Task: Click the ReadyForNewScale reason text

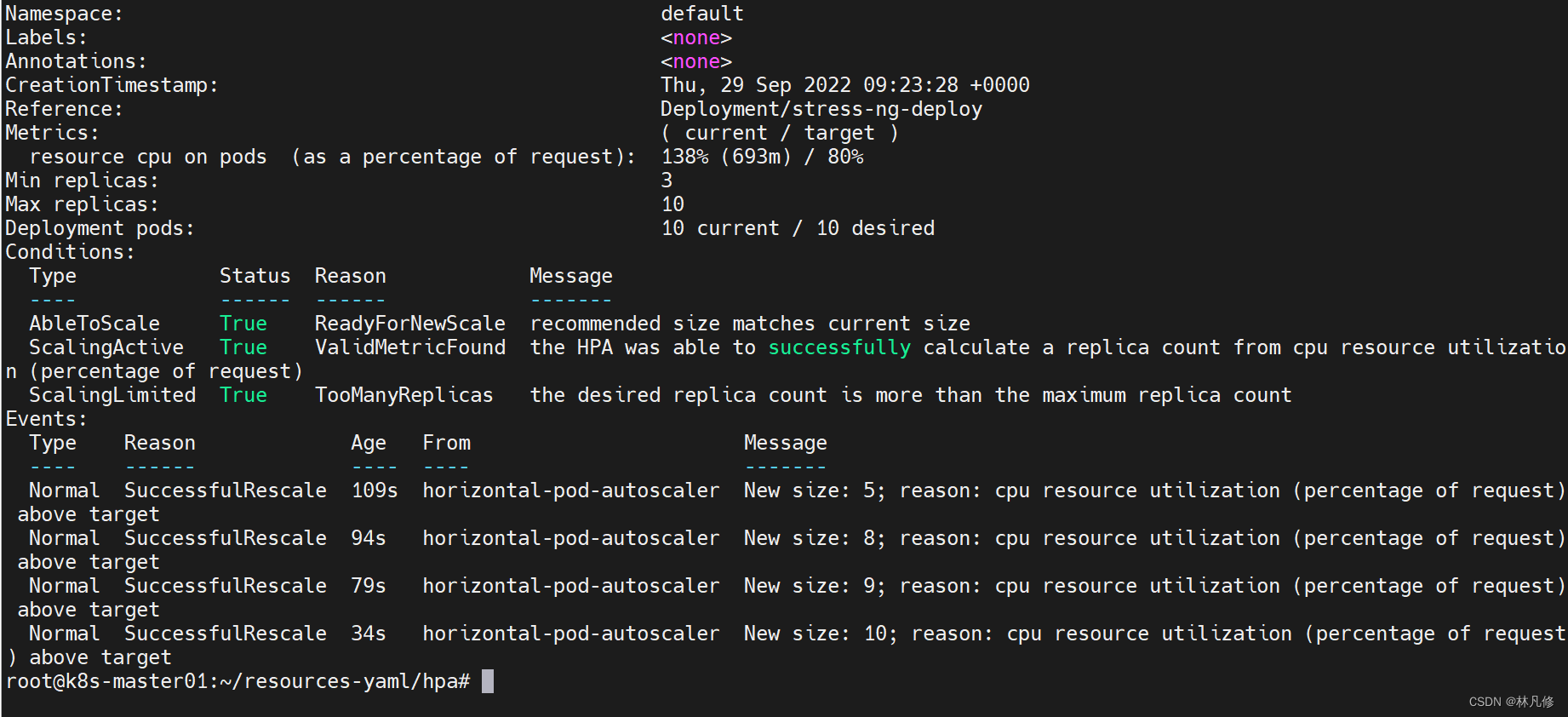Action: pos(409,324)
